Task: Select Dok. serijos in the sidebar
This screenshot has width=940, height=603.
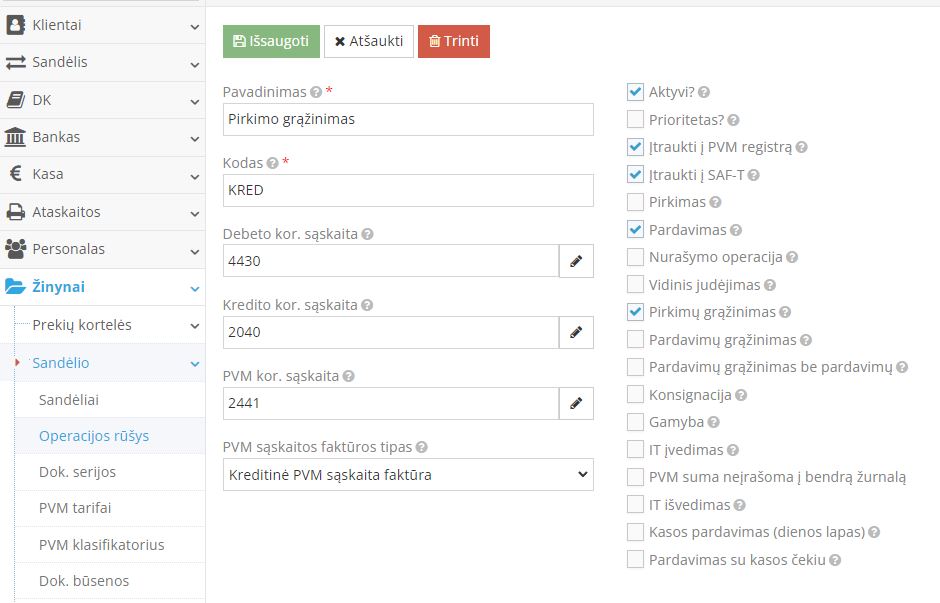Action: point(77,472)
